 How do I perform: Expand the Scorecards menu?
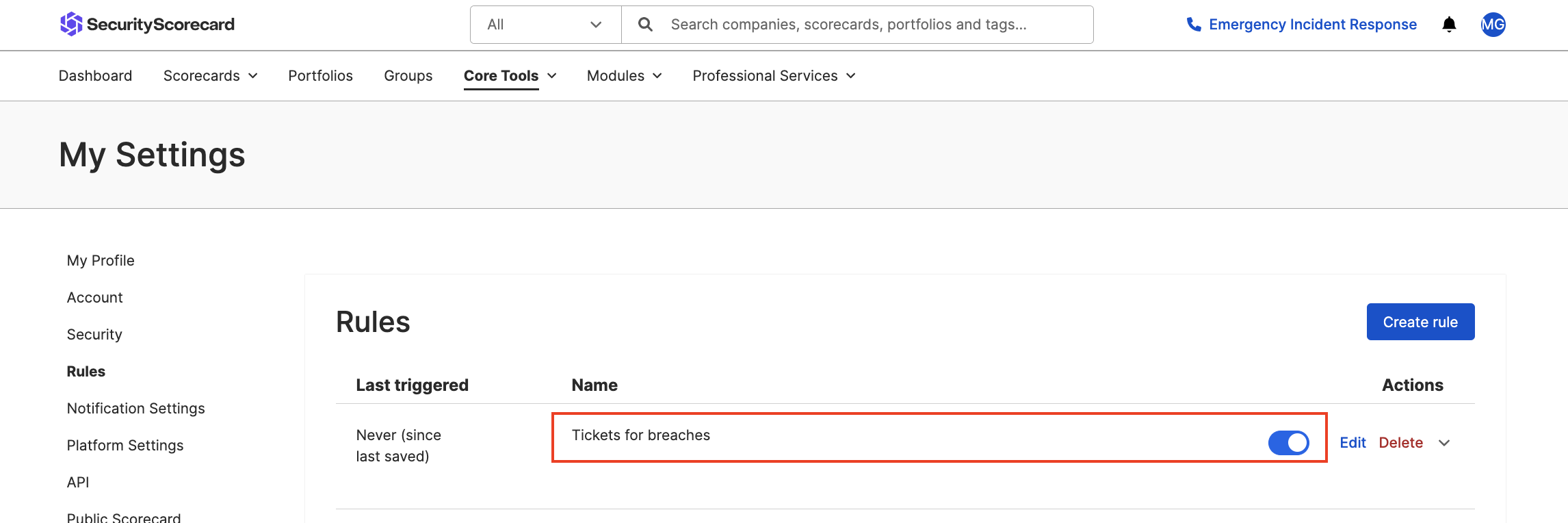point(211,76)
